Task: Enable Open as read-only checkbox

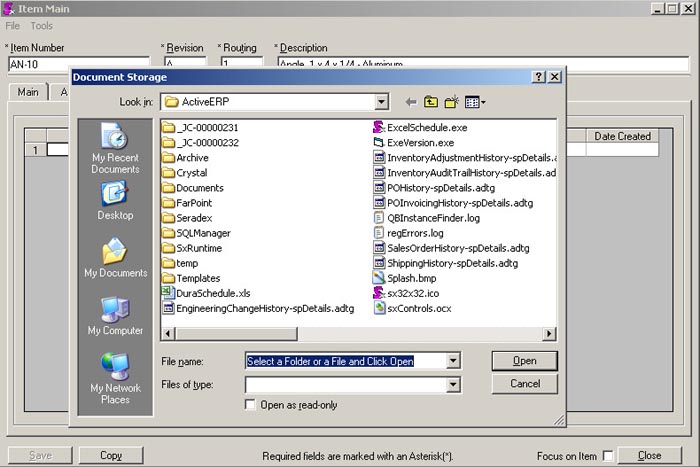Action: [x=250, y=405]
